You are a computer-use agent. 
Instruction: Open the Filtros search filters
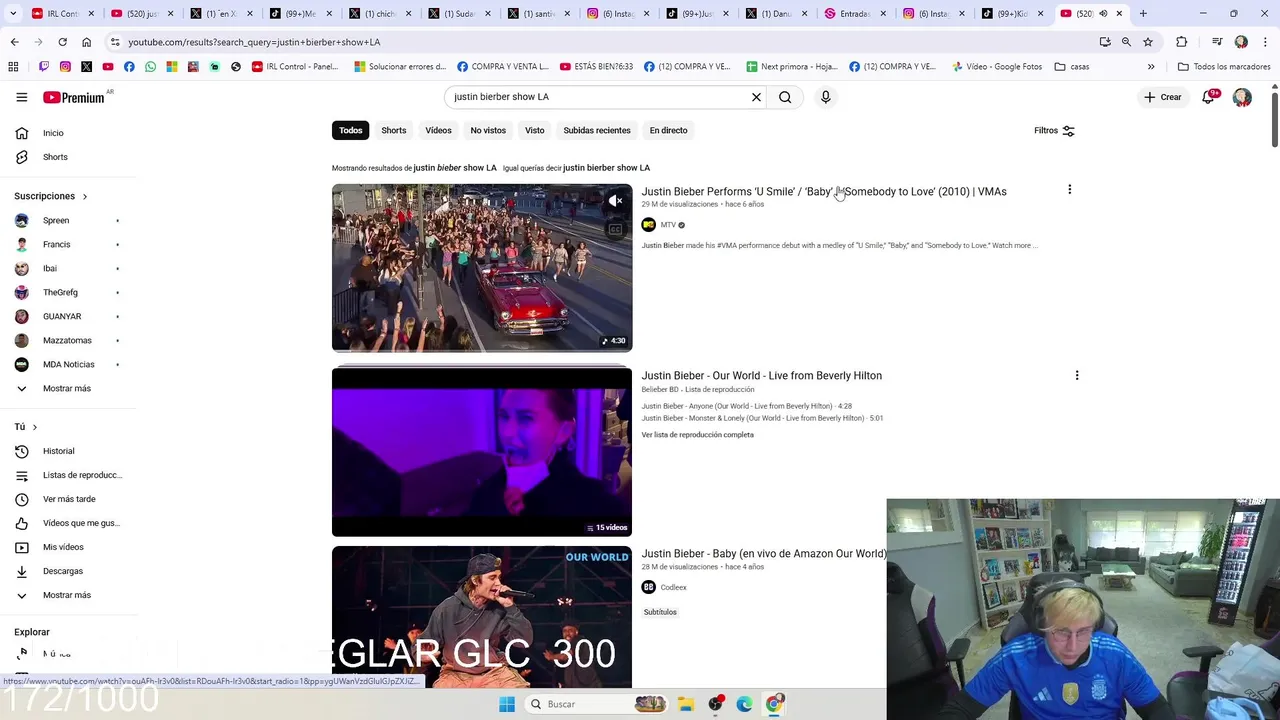tap(1054, 130)
